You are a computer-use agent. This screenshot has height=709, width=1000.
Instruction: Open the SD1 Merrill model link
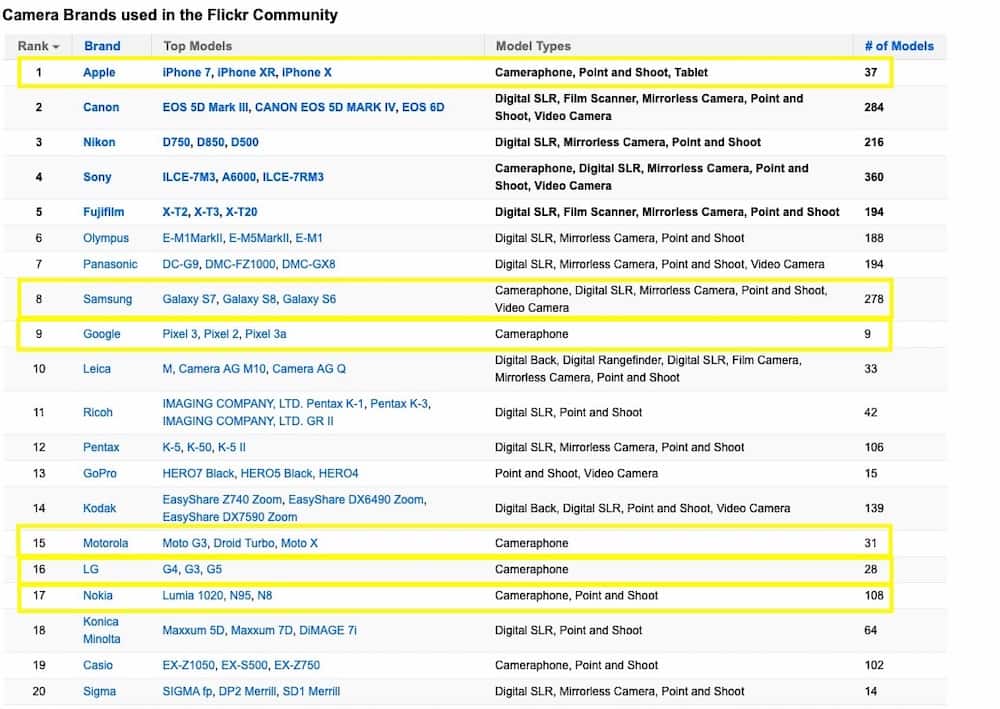311,691
